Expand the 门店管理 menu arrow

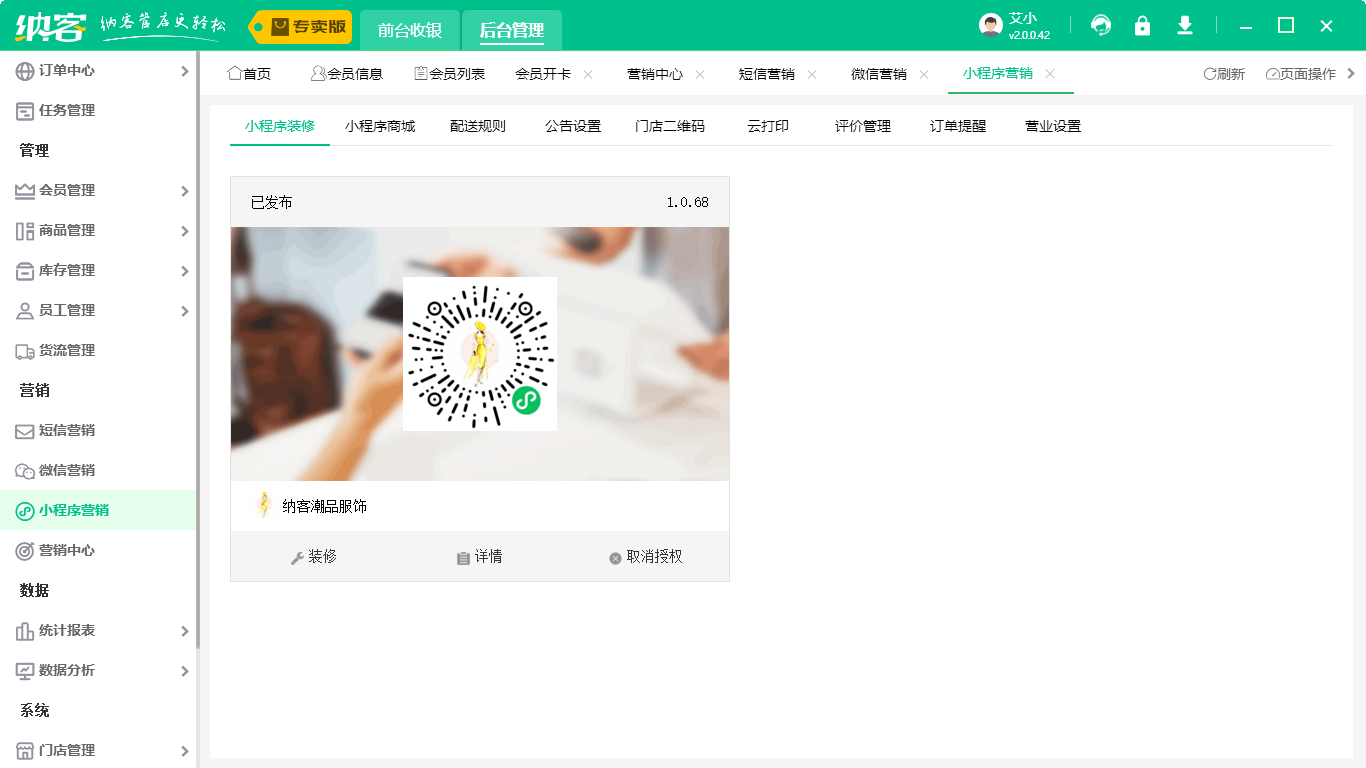pos(184,751)
